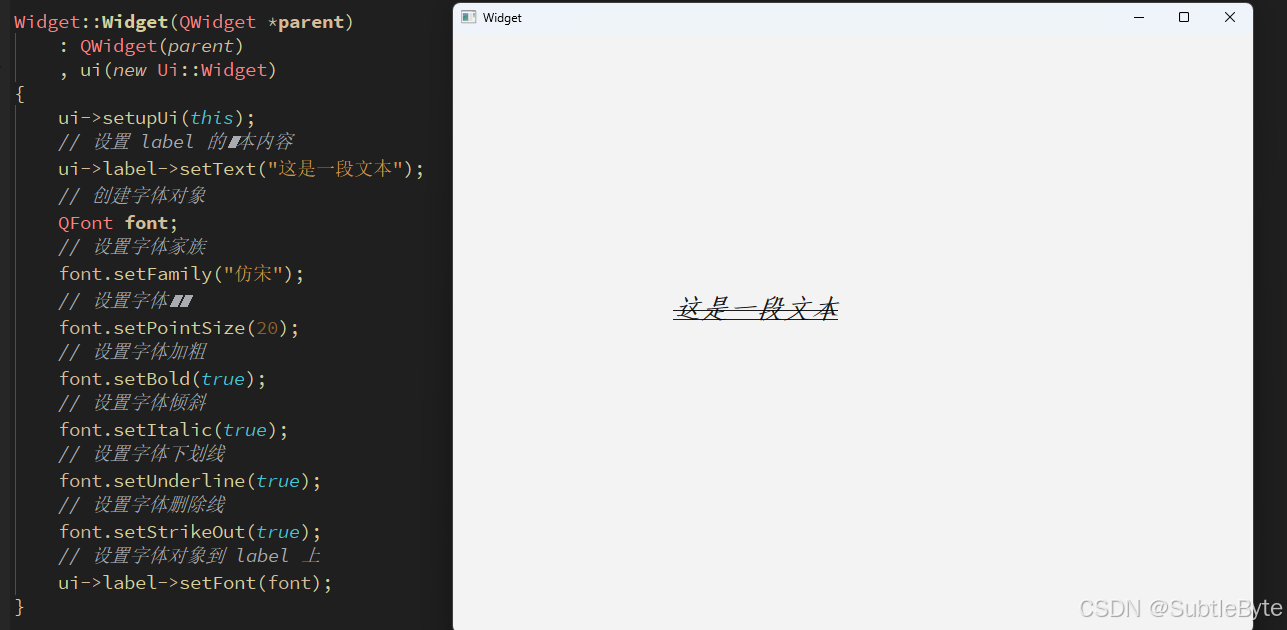Click the comment // 设置字体对象到 label 上

189,556
